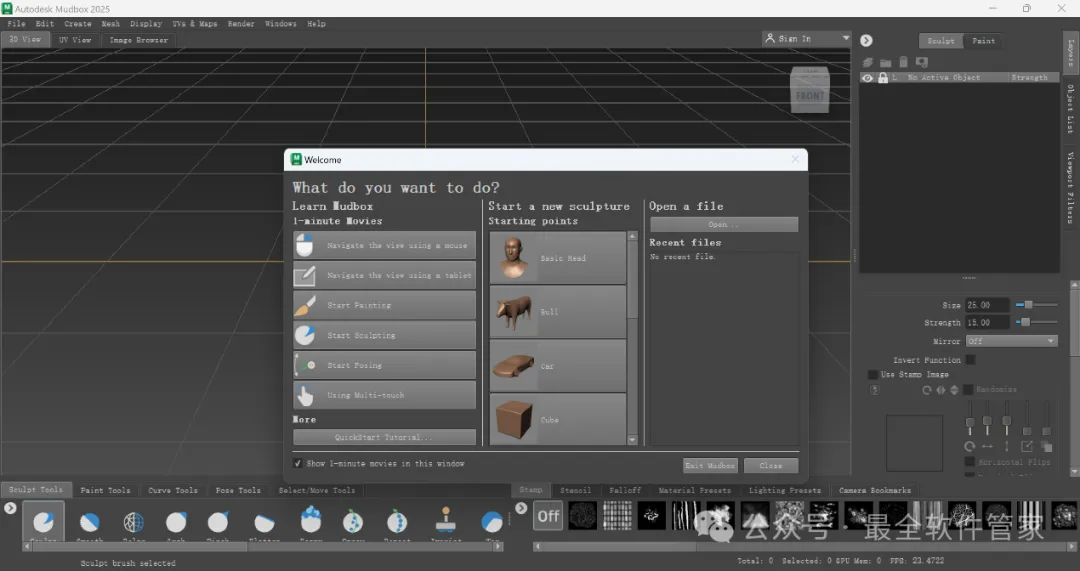This screenshot has height=571, width=1080.
Task: Select the Smooth sculpt tool icon
Action: (x=89, y=522)
